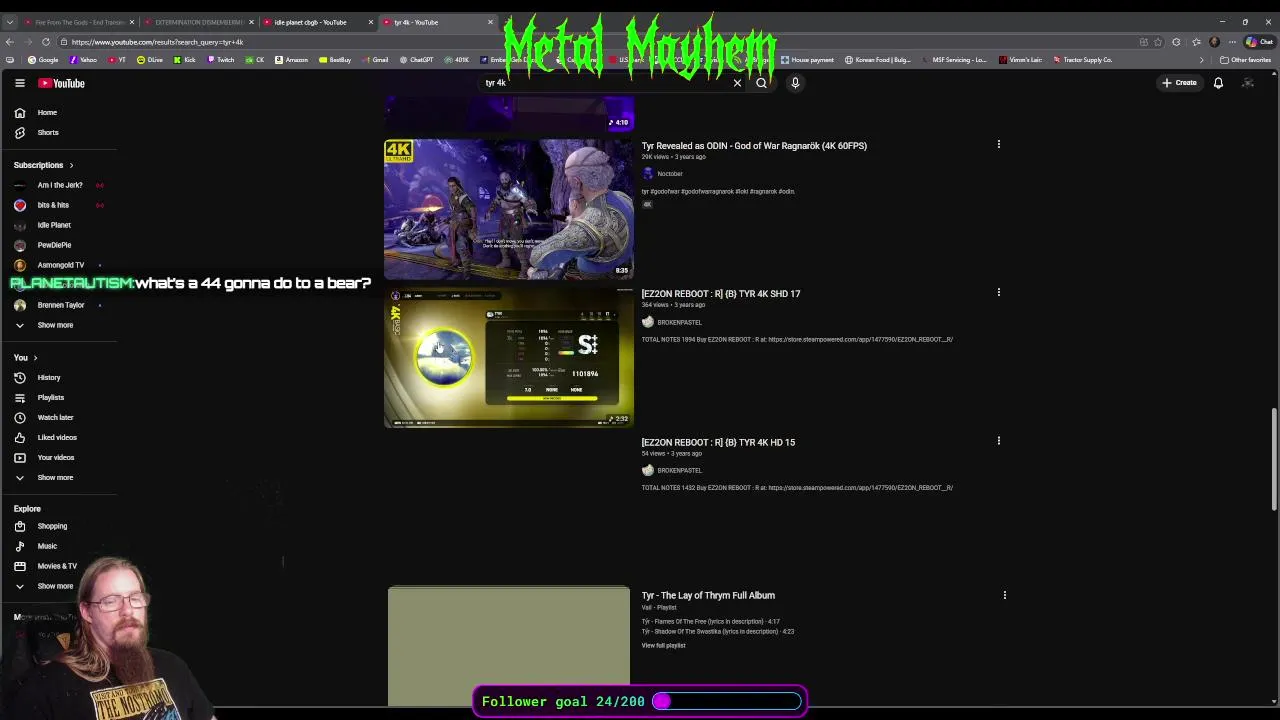The image size is (1280, 720).
Task: Reload the page with the refresh icon
Action: 46,42
